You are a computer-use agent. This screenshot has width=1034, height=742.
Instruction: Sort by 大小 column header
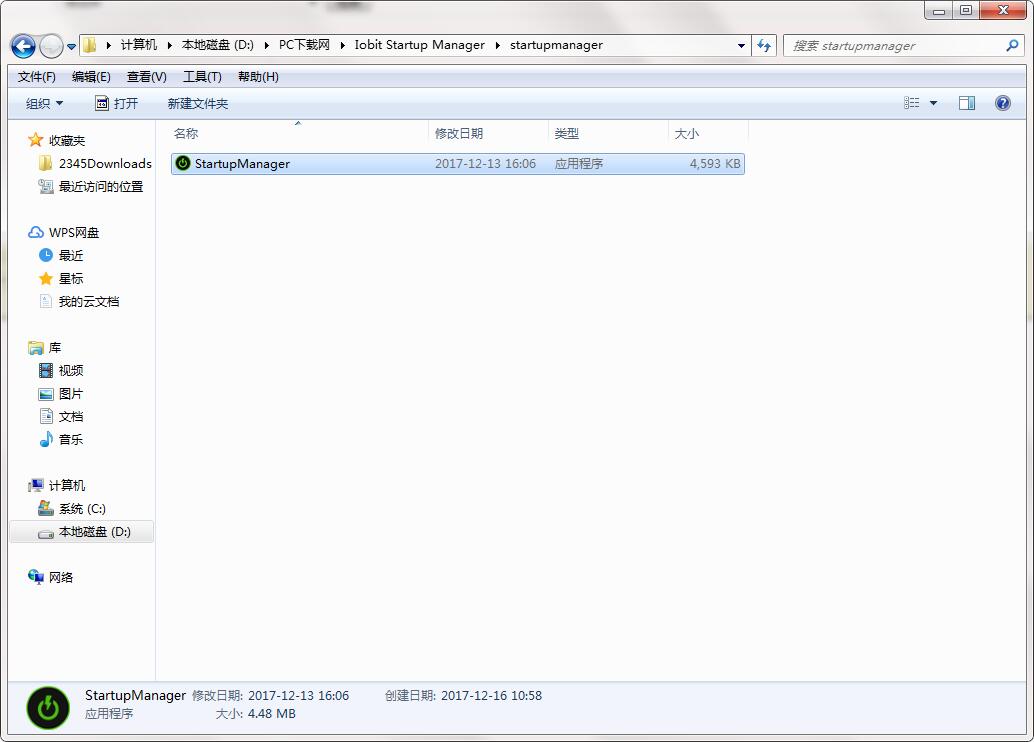pos(686,133)
